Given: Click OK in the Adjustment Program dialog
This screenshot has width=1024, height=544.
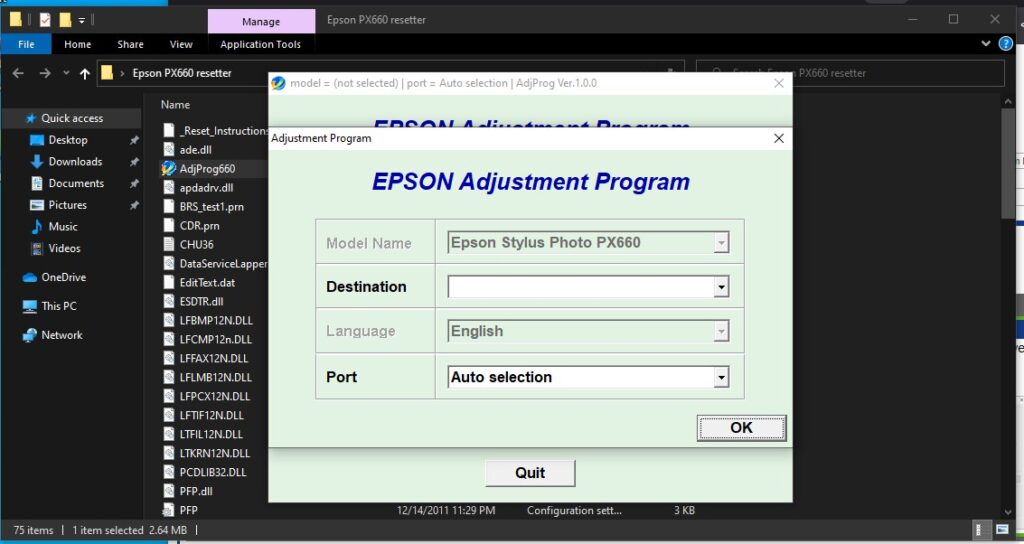Looking at the screenshot, I should click(741, 428).
